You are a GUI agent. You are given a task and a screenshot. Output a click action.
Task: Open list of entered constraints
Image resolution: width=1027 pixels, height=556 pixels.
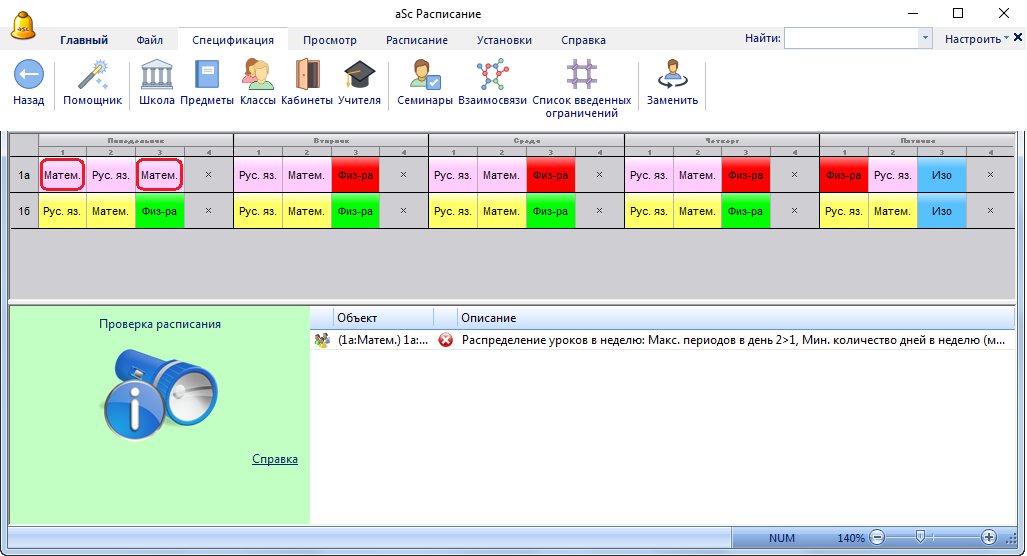[581, 76]
